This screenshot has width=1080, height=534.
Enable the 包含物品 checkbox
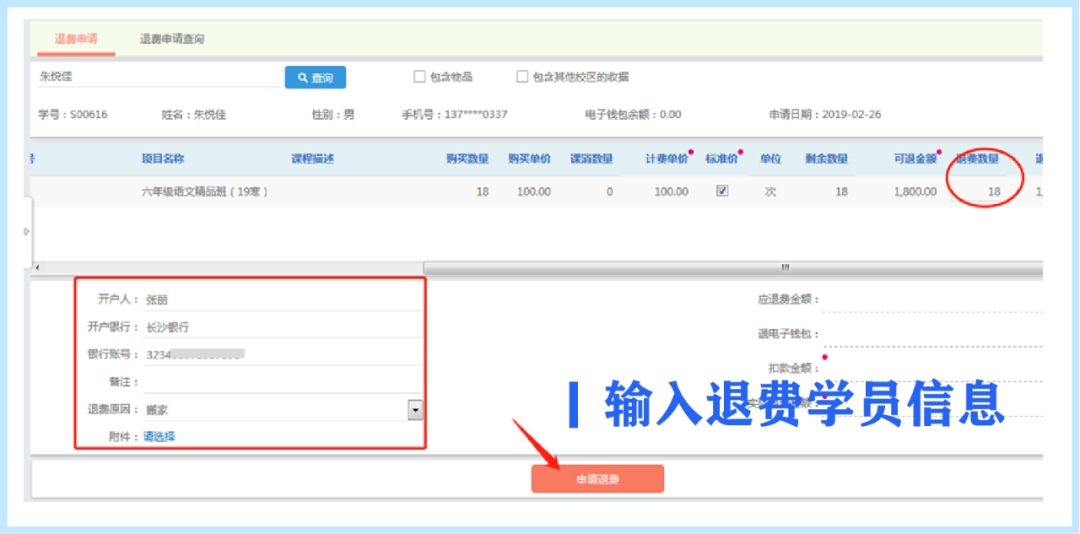[x=420, y=77]
